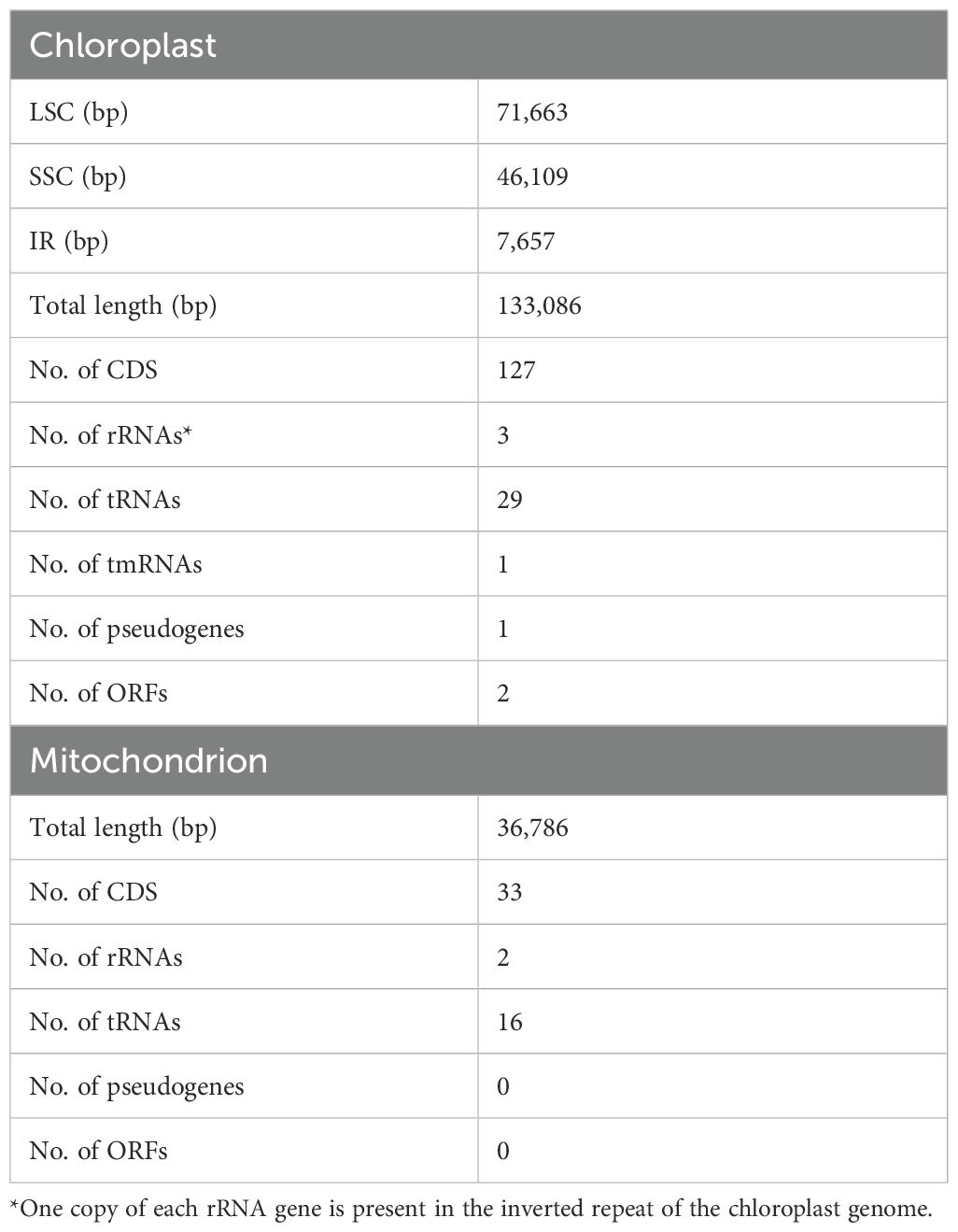Click the LSC value 71,663
This screenshot has height=1232, width=958.
532,112
